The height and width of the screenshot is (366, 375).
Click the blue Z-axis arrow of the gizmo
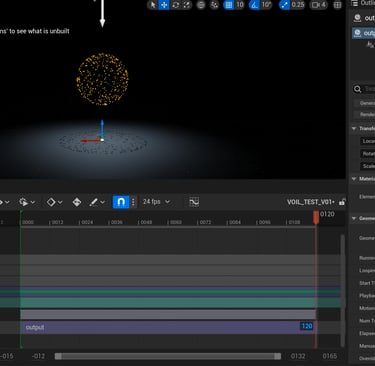tap(102, 128)
